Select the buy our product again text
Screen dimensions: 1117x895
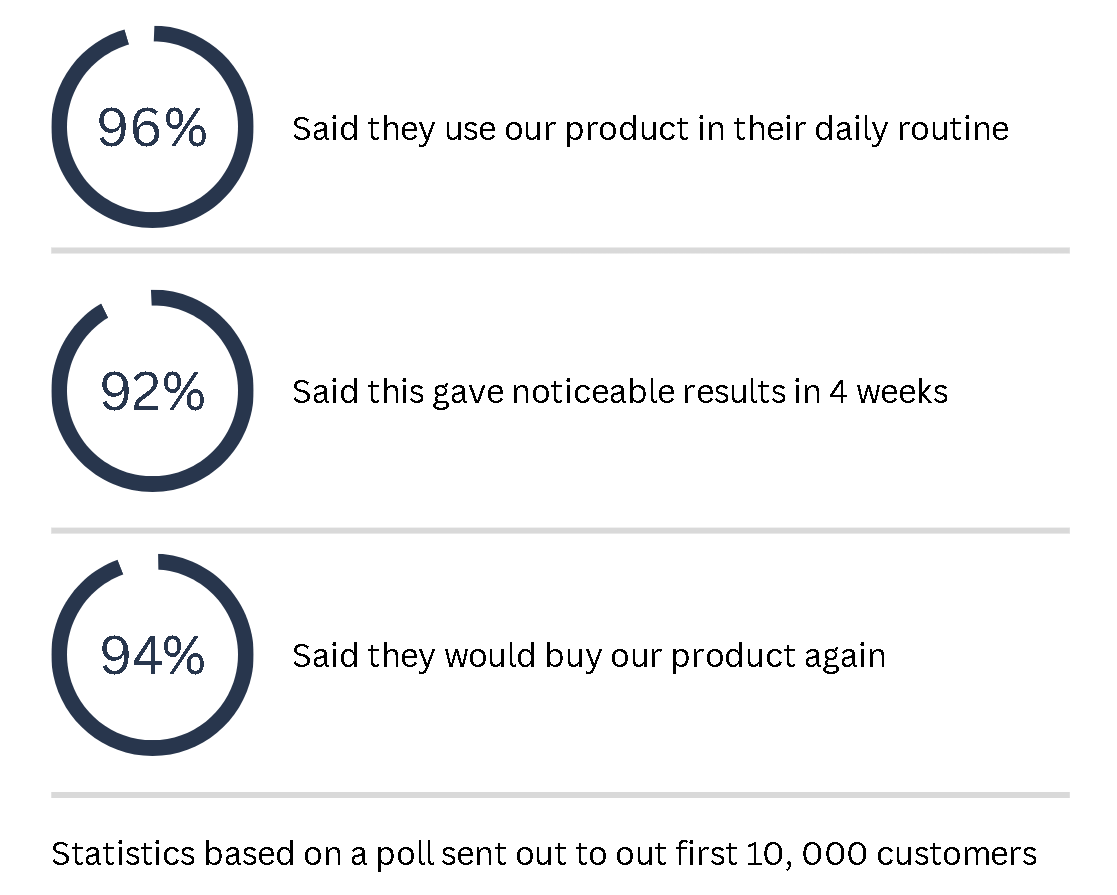[589, 656]
